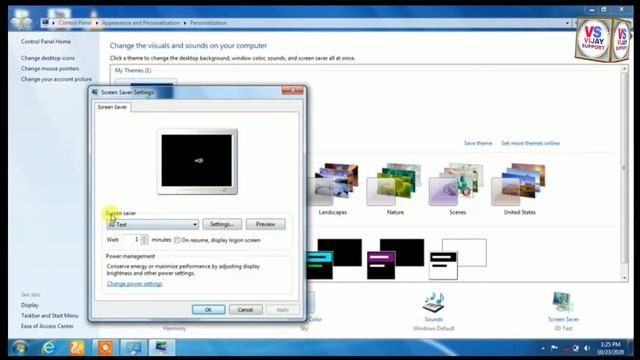
Task: Click the Action Center flag tray icon
Action: (554, 348)
